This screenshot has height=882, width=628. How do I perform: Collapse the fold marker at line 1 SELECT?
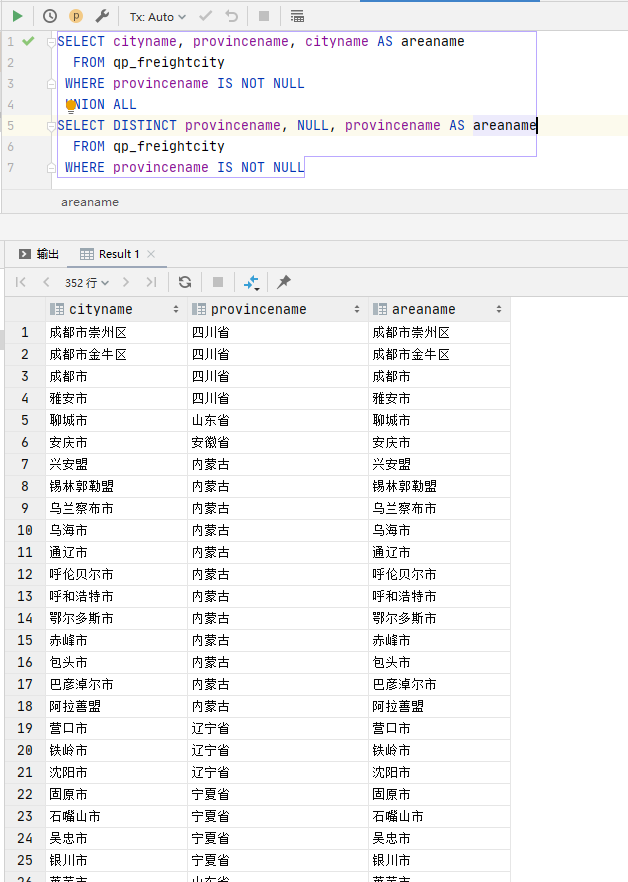click(51, 42)
